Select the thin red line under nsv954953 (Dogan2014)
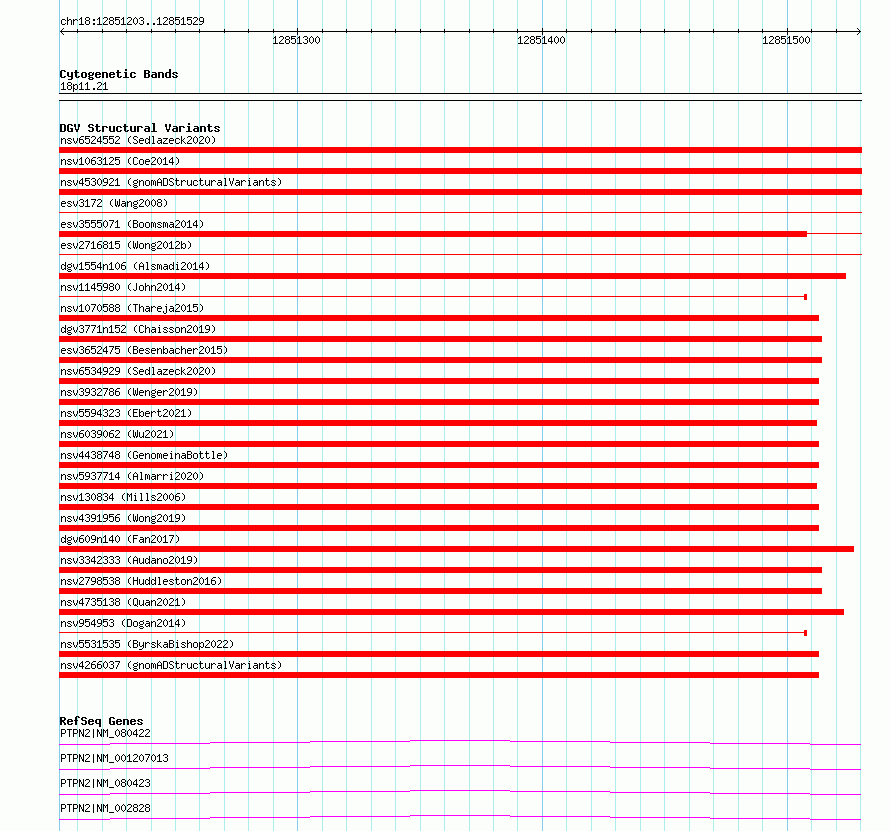Screen dimensions: 890x831 433,633
